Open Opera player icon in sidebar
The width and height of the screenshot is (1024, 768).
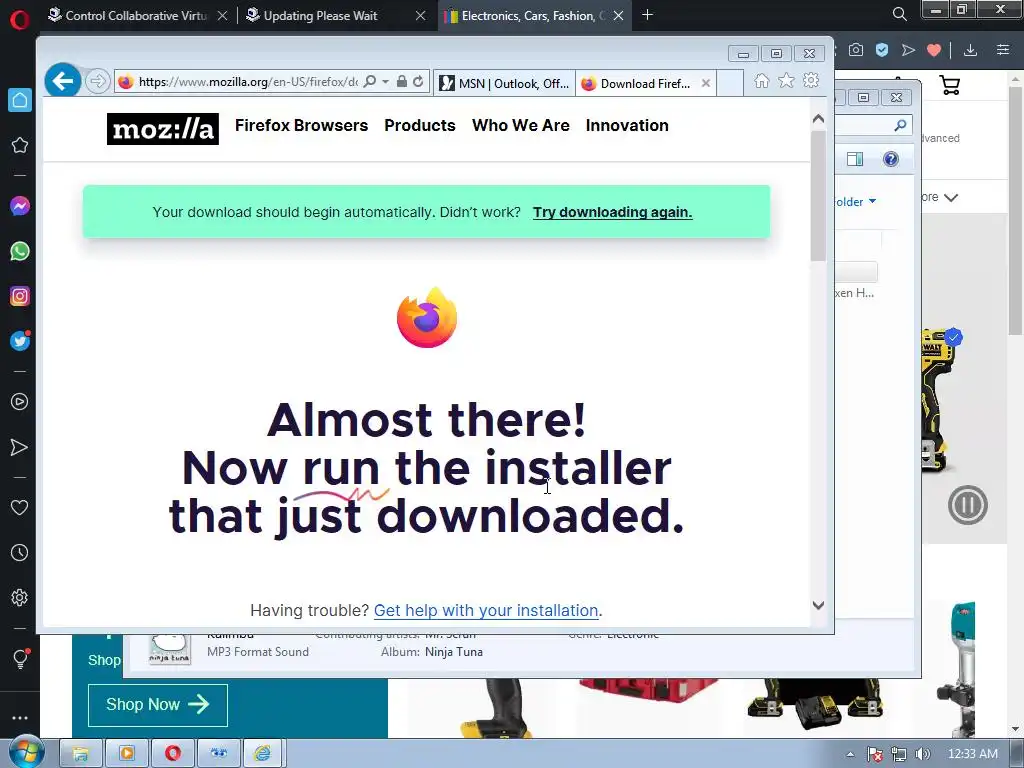click(20, 402)
